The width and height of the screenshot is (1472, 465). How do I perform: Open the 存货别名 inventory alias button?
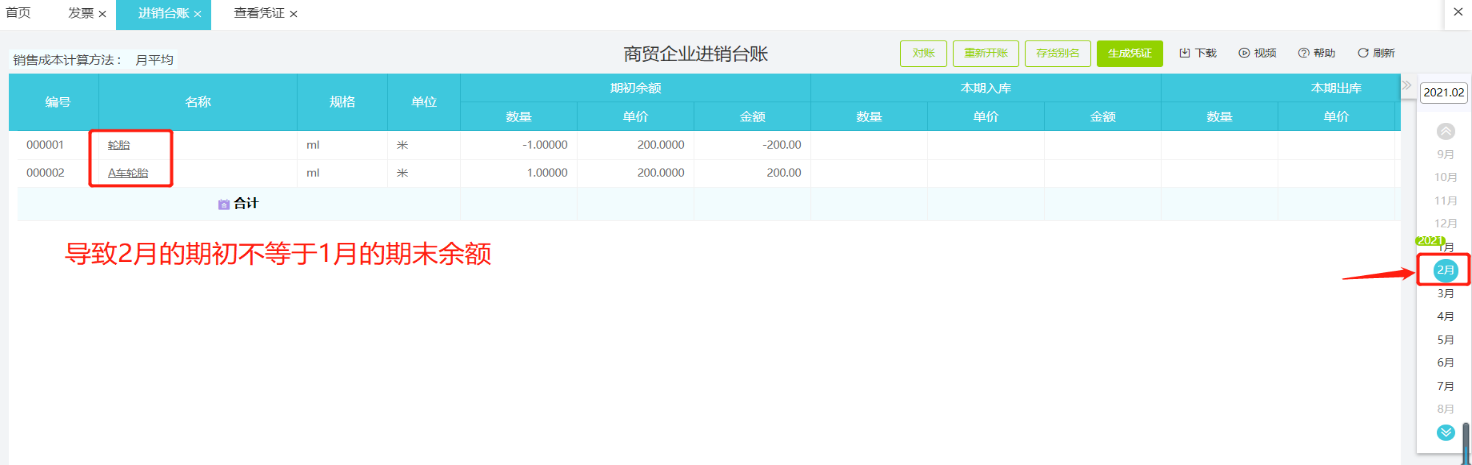click(1057, 53)
